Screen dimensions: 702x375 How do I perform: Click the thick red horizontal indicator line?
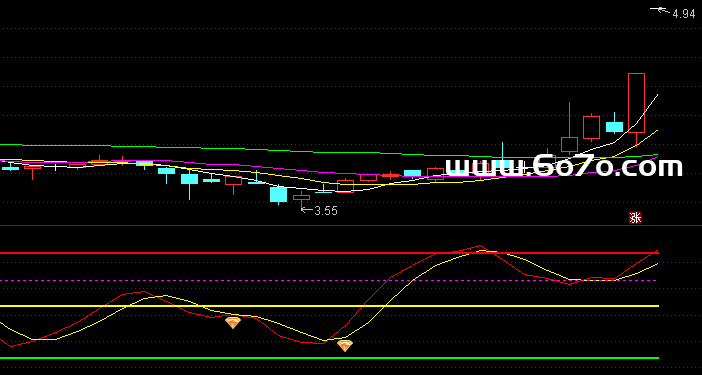(x=329, y=253)
